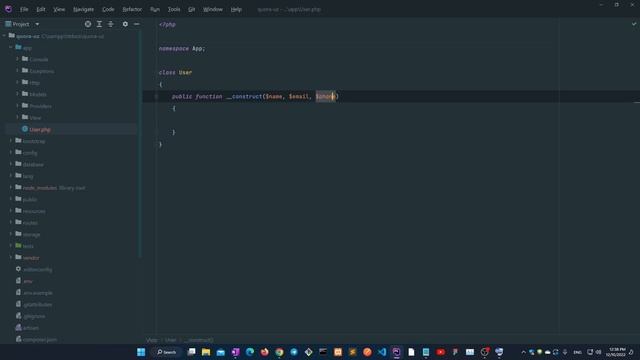Hide the Project tool window
Screen dimensions: 640x360
point(137,24)
